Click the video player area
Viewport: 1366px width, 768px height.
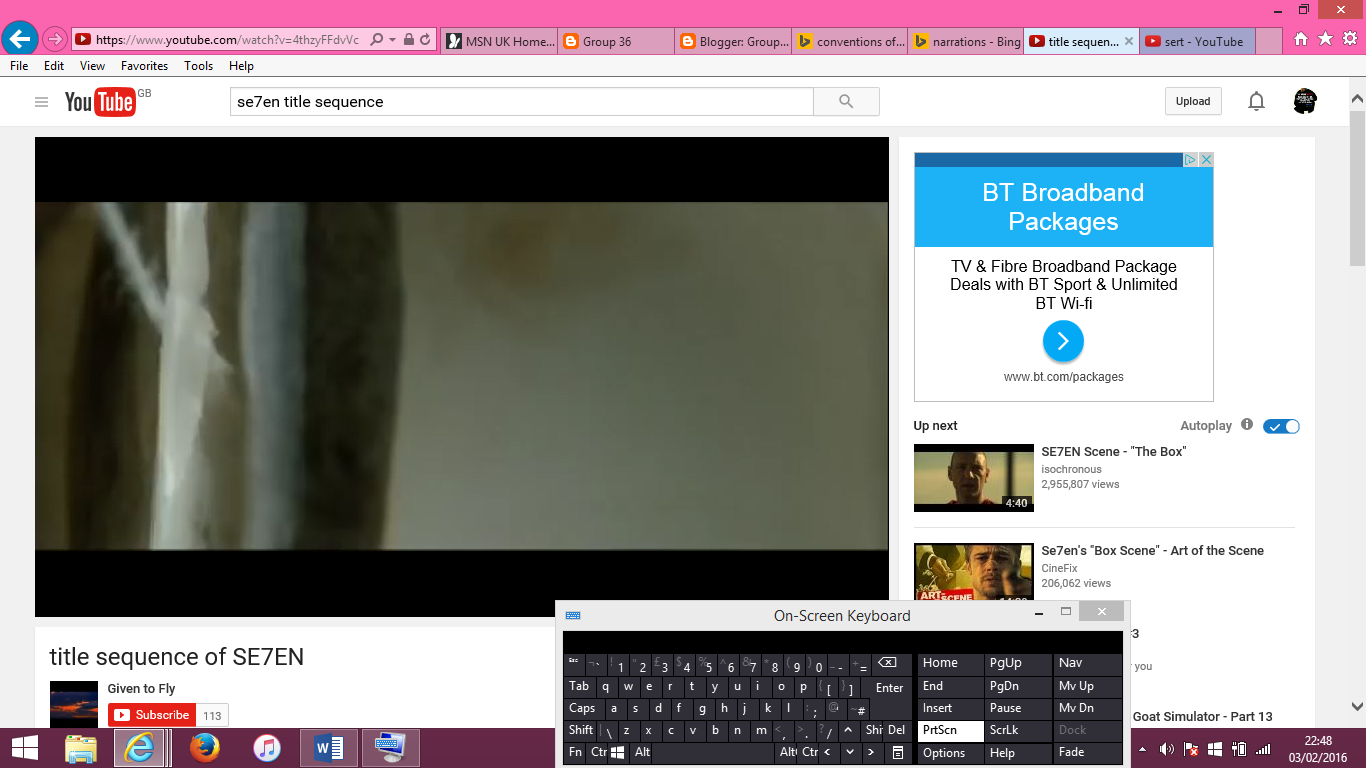(x=462, y=376)
